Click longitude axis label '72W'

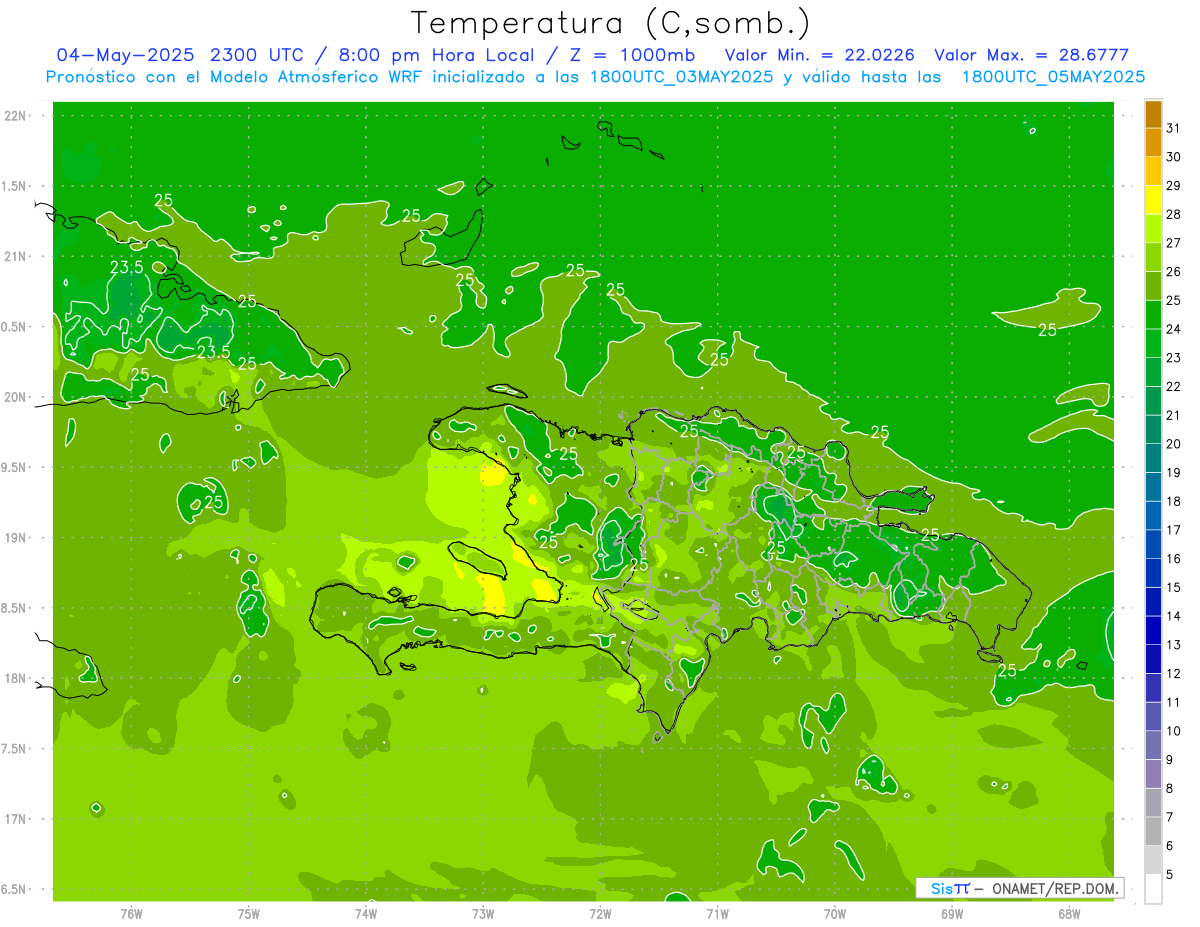point(600,914)
